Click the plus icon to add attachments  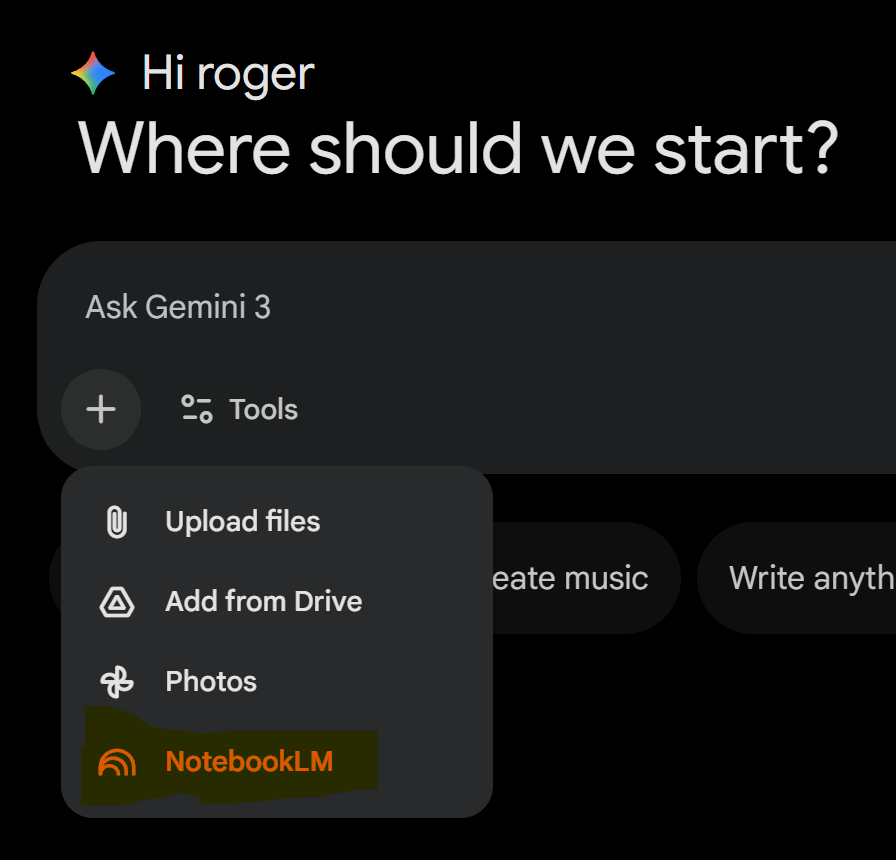[101, 409]
